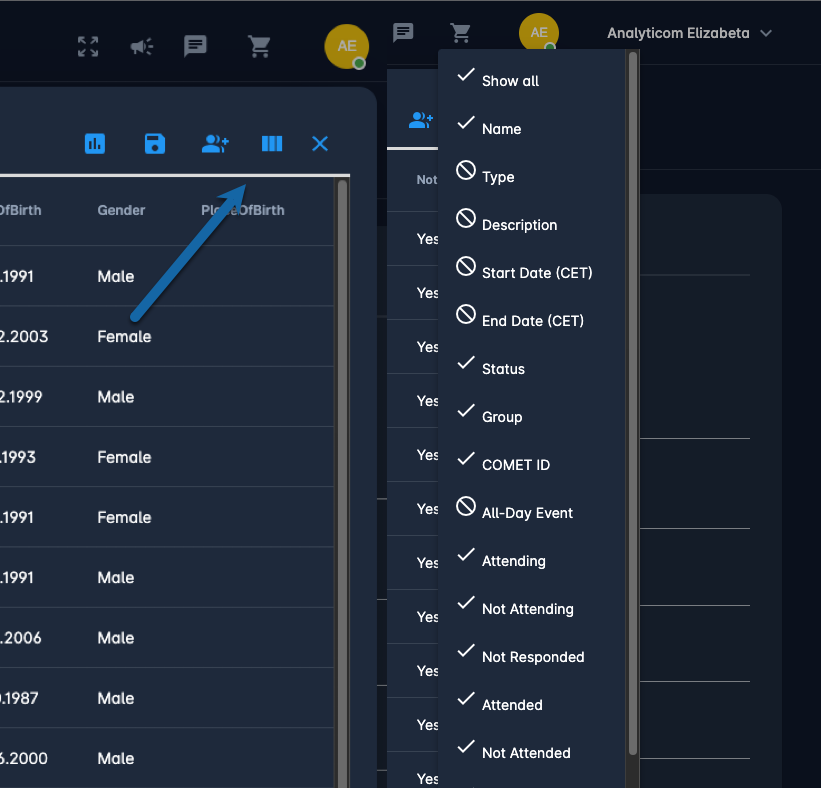Screen dimensions: 821x788
Task: Sort by the Gender column header
Action: coord(121,210)
